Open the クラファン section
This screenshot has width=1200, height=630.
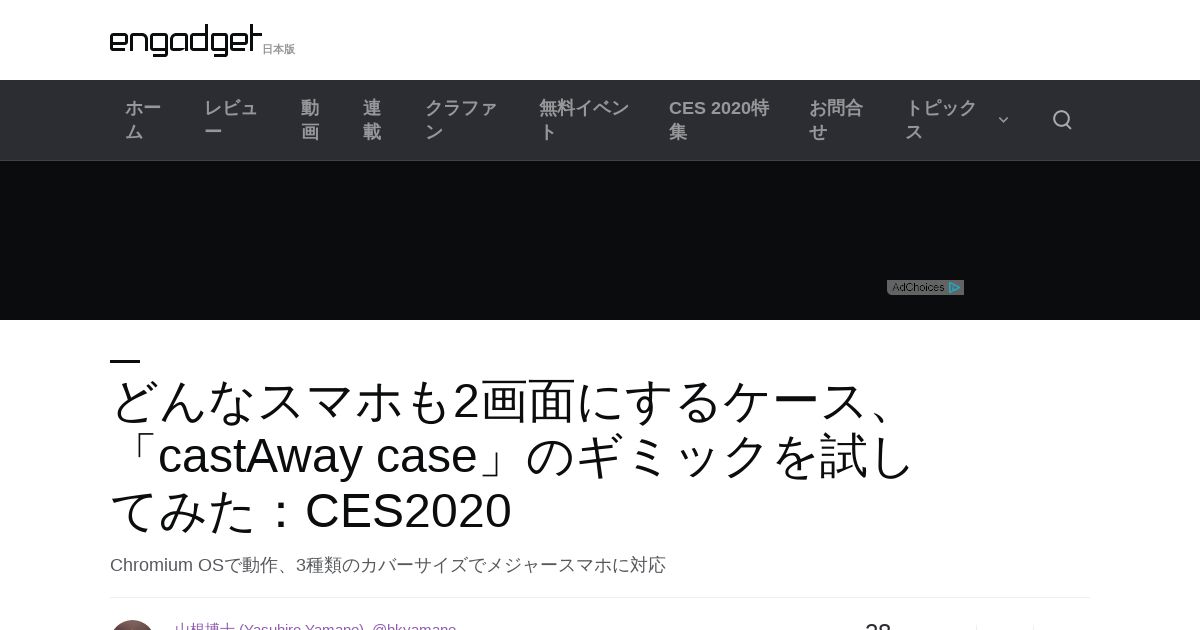(x=461, y=120)
